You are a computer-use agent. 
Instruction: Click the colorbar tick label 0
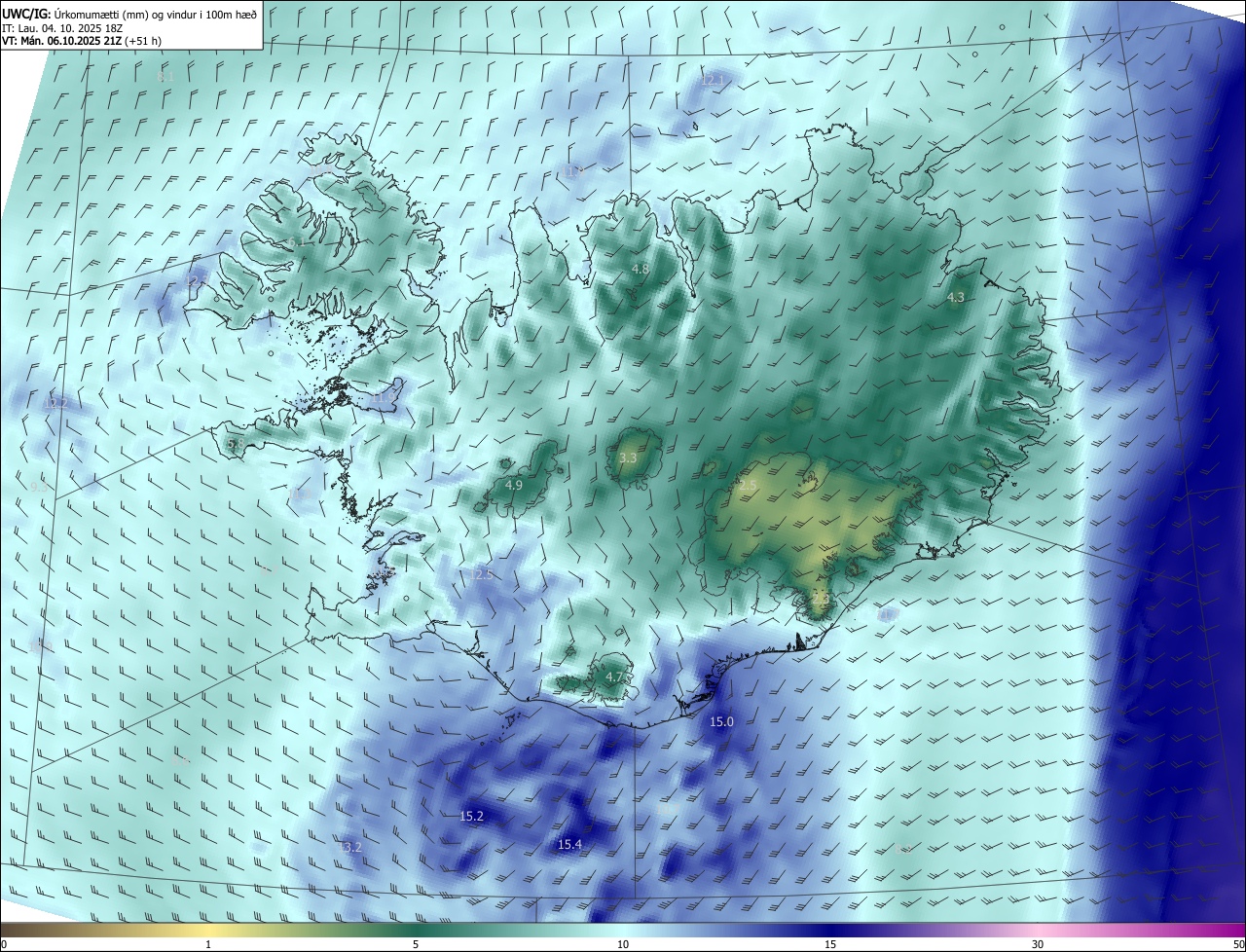4,944
